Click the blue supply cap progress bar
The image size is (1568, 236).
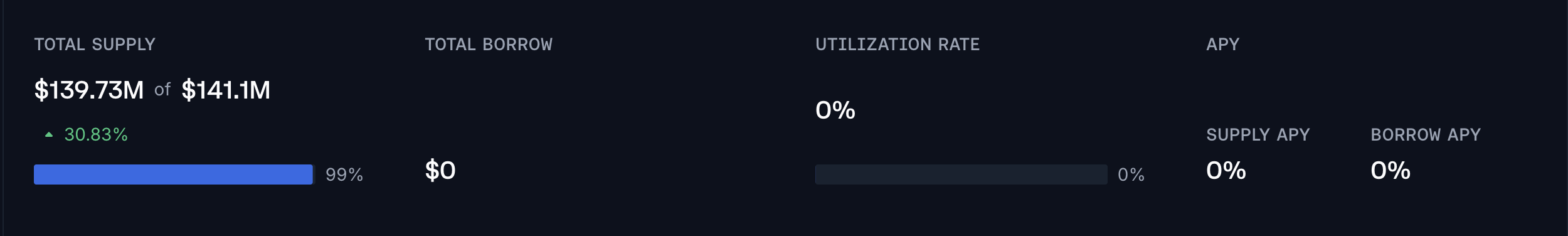click(x=173, y=174)
